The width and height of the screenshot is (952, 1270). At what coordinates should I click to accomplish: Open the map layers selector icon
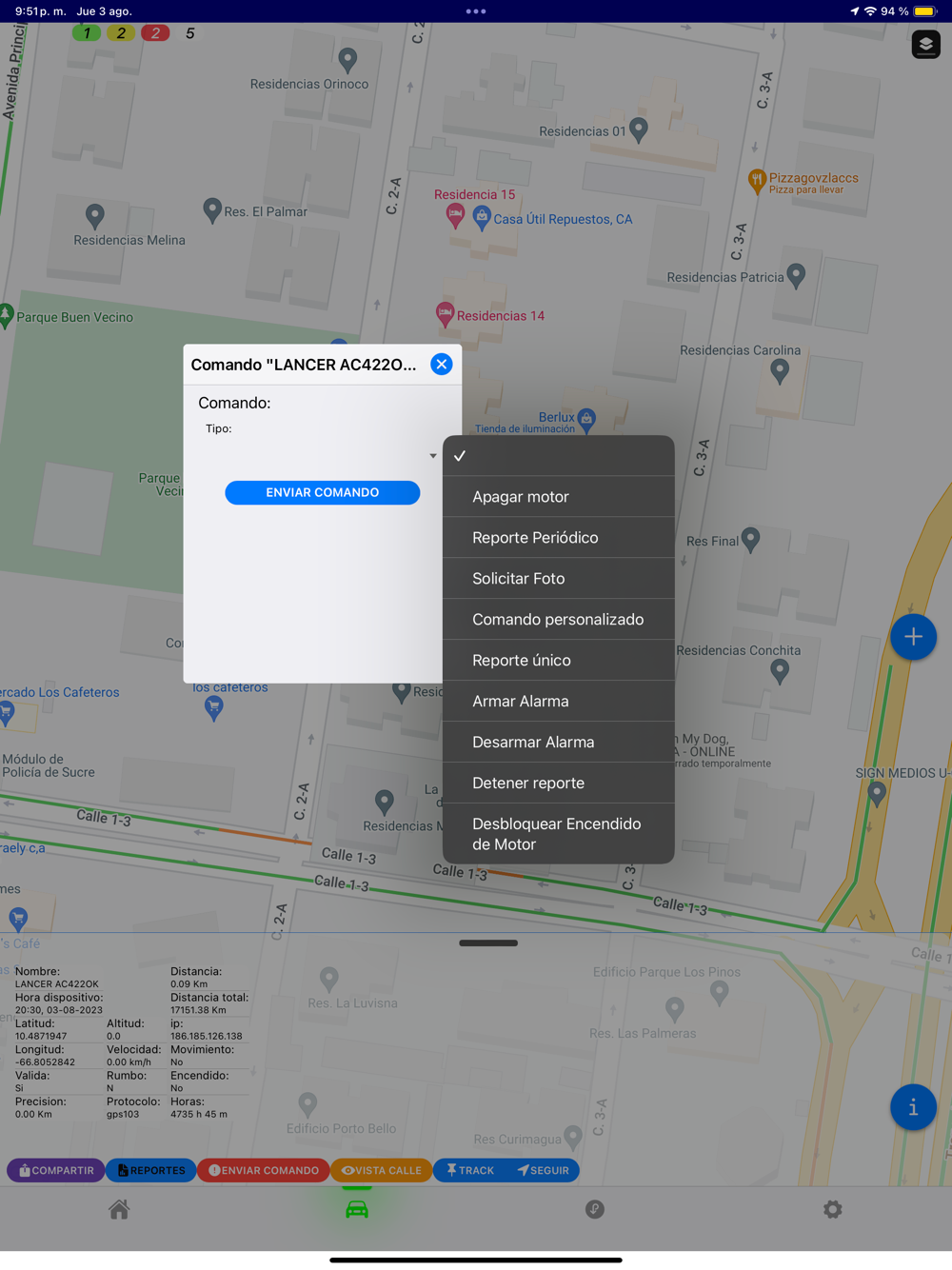925,45
